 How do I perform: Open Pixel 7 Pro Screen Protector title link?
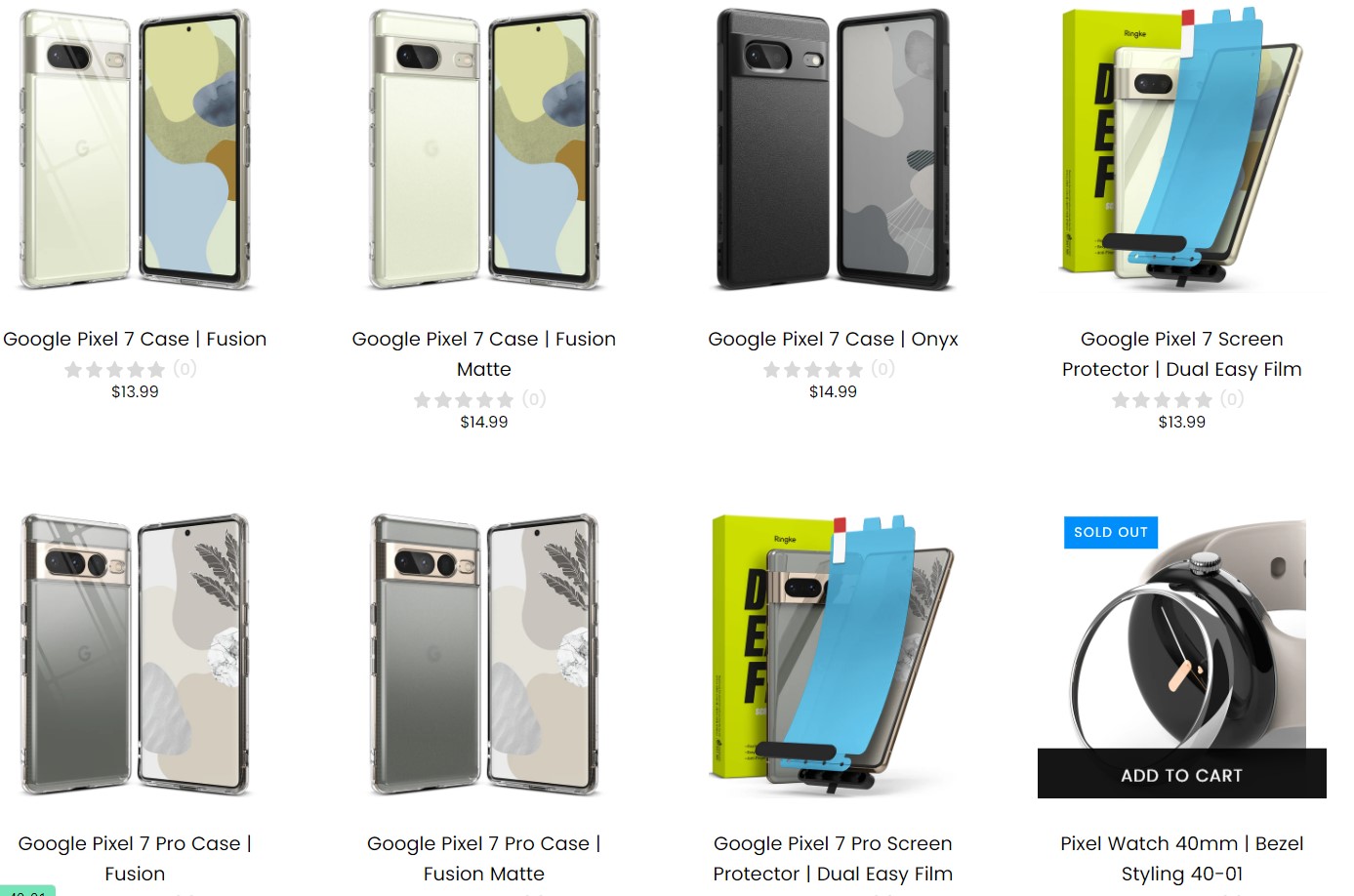833,858
